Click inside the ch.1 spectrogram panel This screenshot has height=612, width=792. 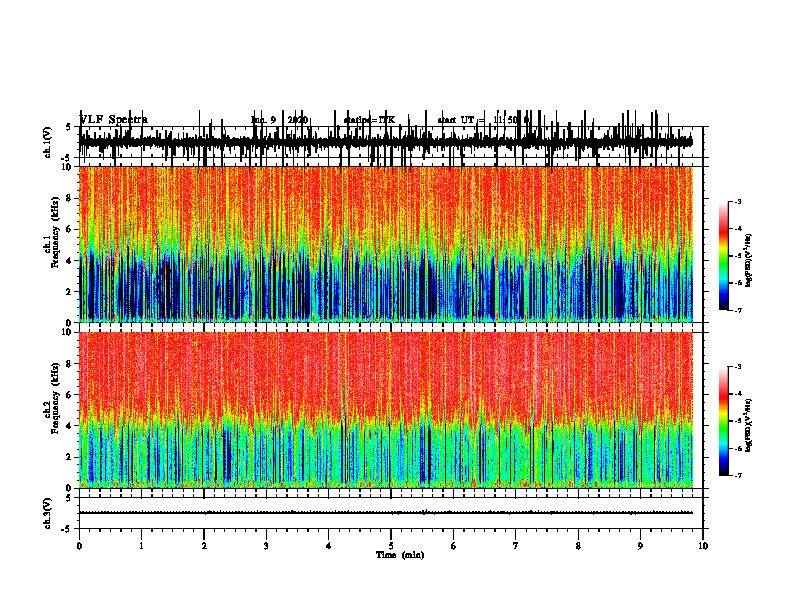[386, 244]
